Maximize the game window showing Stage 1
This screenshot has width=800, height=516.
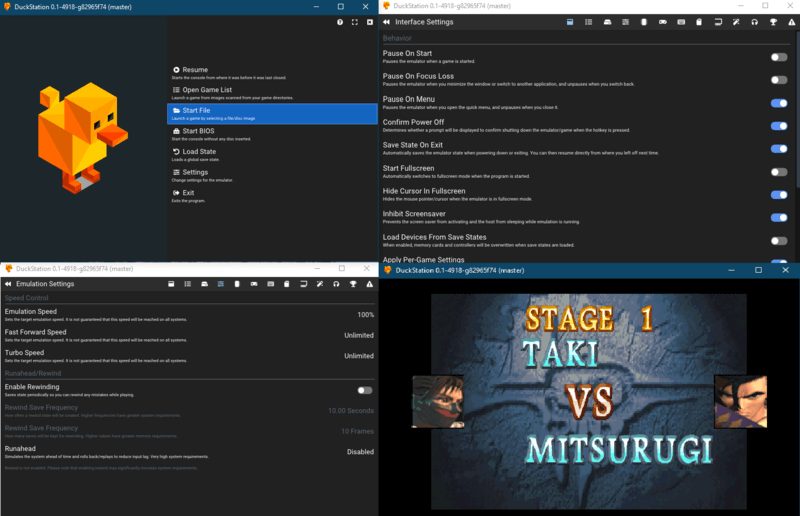tap(758, 270)
